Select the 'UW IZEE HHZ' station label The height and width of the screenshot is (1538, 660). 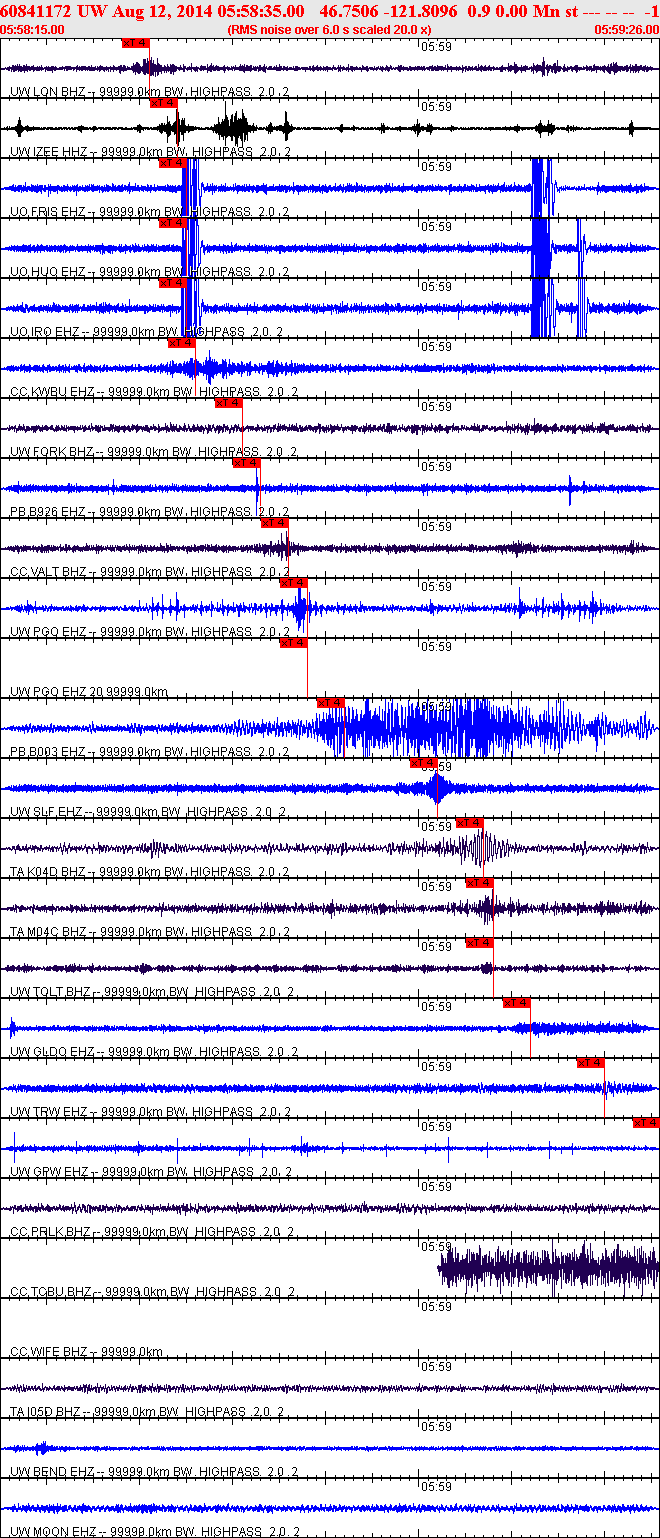pos(52,152)
